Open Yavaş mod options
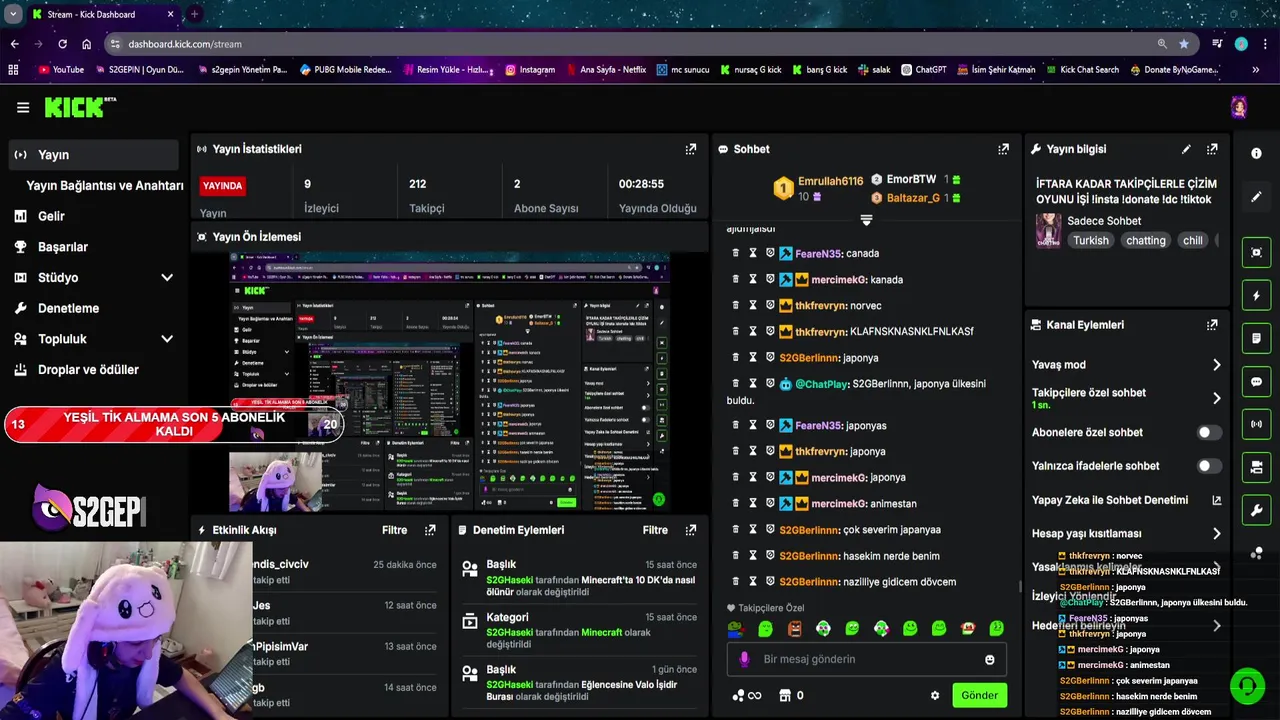The height and width of the screenshot is (720, 1280). pyautogui.click(x=1127, y=365)
